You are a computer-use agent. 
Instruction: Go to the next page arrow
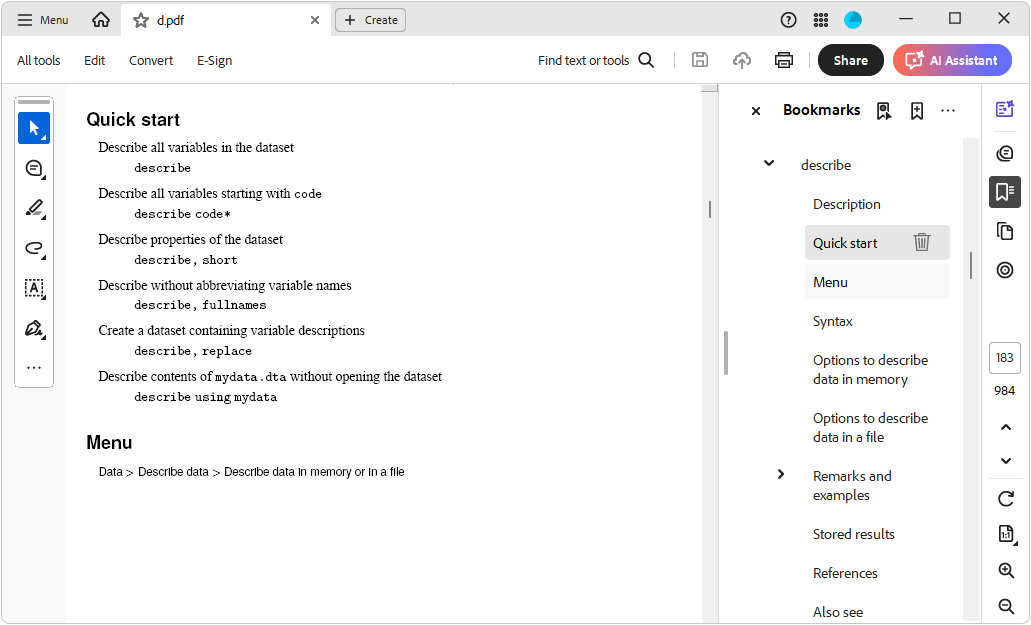click(x=1006, y=461)
